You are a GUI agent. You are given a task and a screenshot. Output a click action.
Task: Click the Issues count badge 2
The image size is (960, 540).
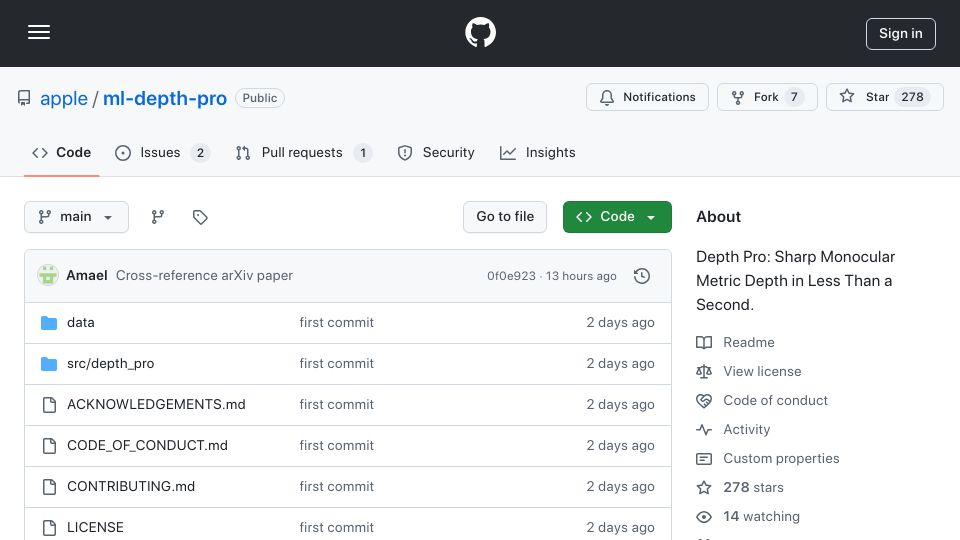point(200,152)
